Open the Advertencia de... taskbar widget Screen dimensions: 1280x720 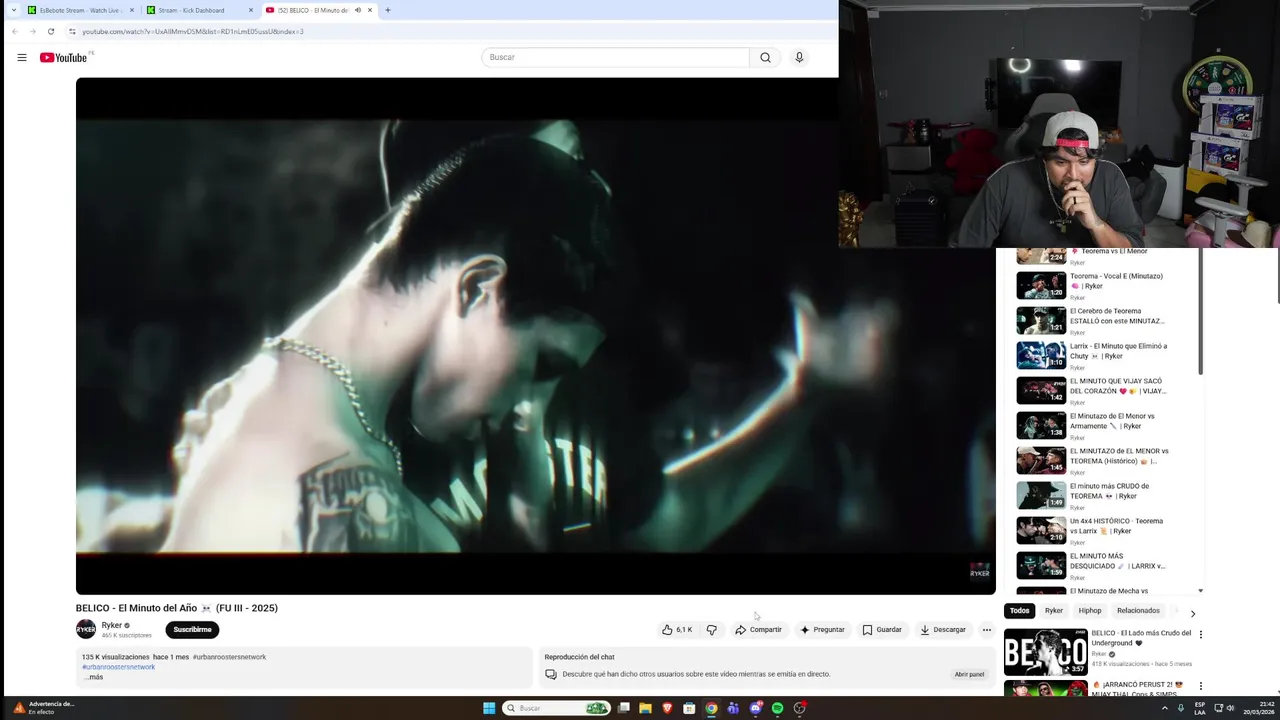[43, 708]
